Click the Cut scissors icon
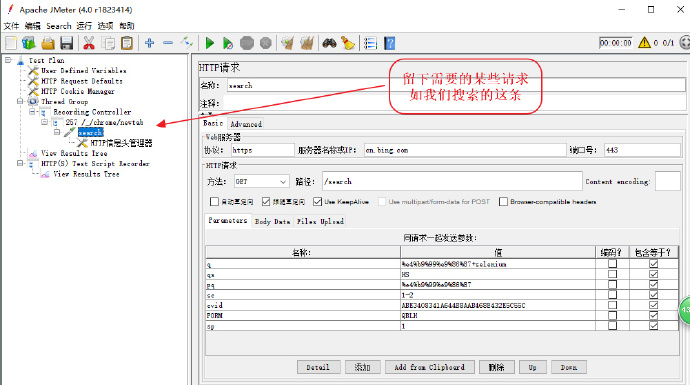Viewport: 690px width, 385px height. click(89, 43)
